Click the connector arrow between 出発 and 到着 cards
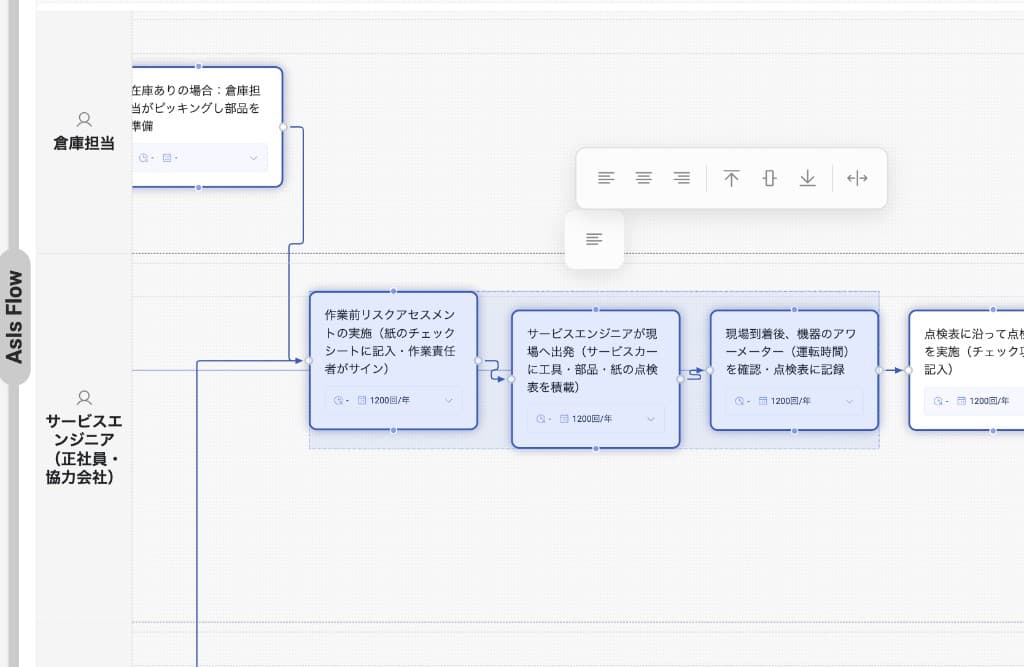 point(693,370)
